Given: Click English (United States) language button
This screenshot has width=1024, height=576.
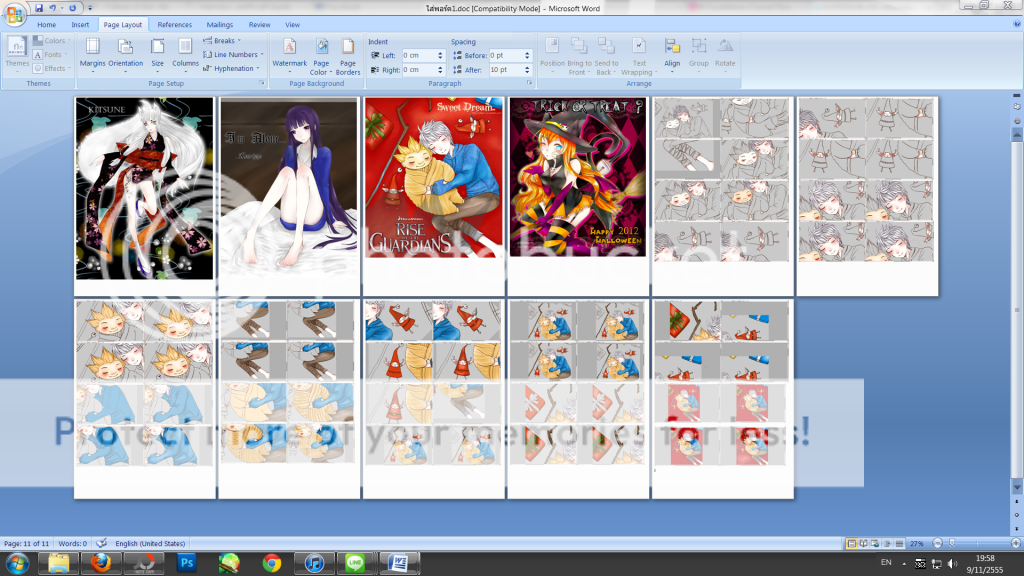Looking at the screenshot, I should click(x=150, y=543).
